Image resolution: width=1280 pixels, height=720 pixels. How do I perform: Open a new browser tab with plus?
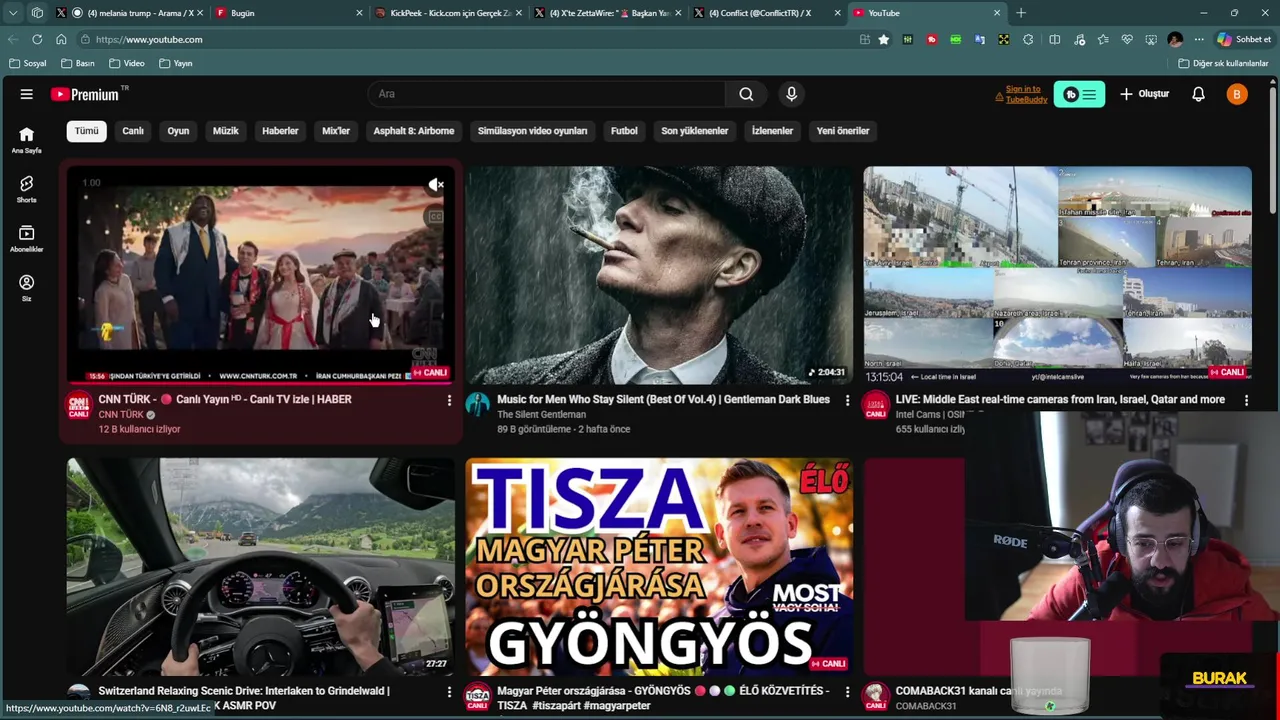click(1020, 13)
